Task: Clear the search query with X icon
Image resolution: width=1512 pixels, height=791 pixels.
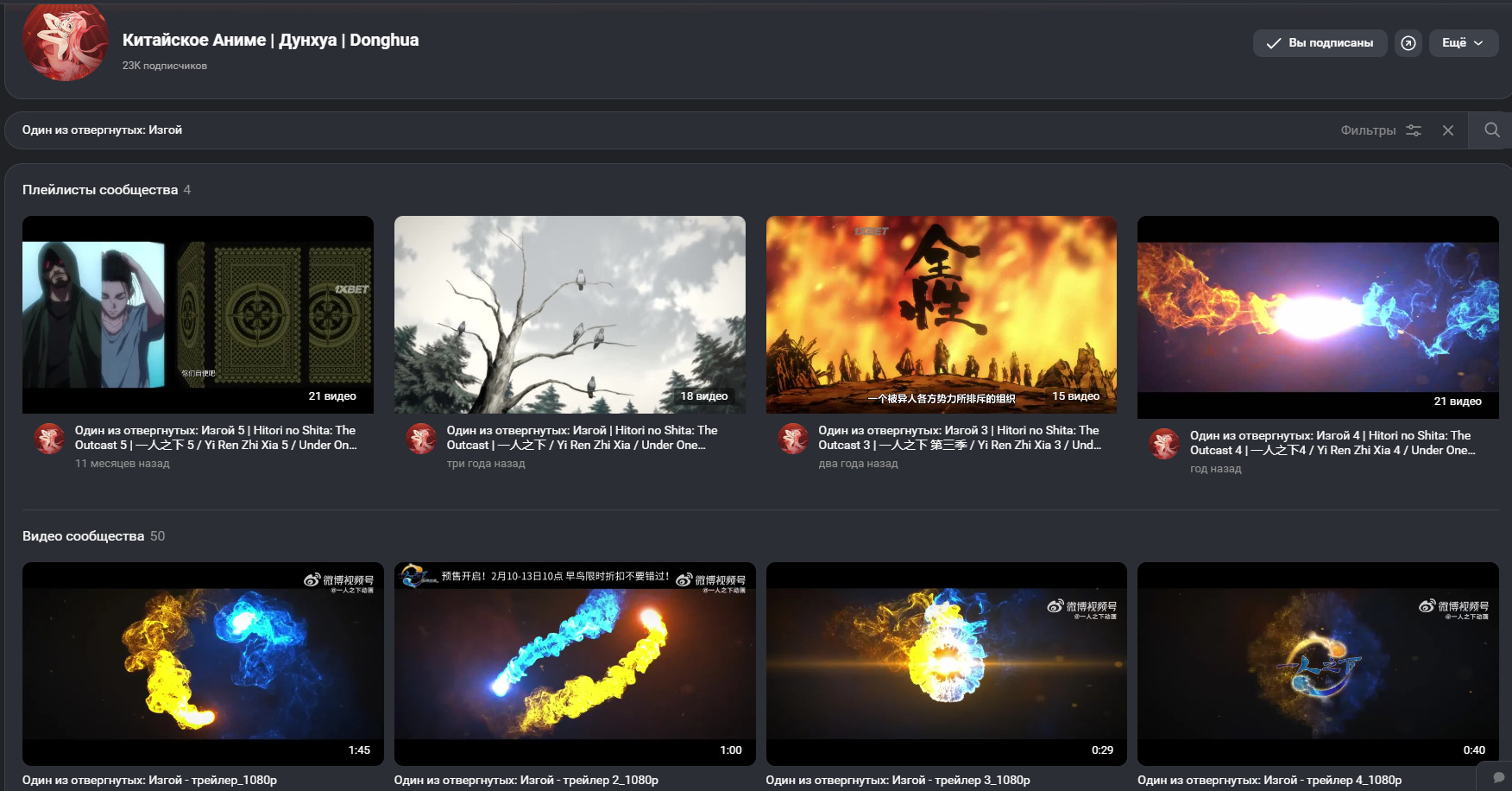Action: point(1448,130)
